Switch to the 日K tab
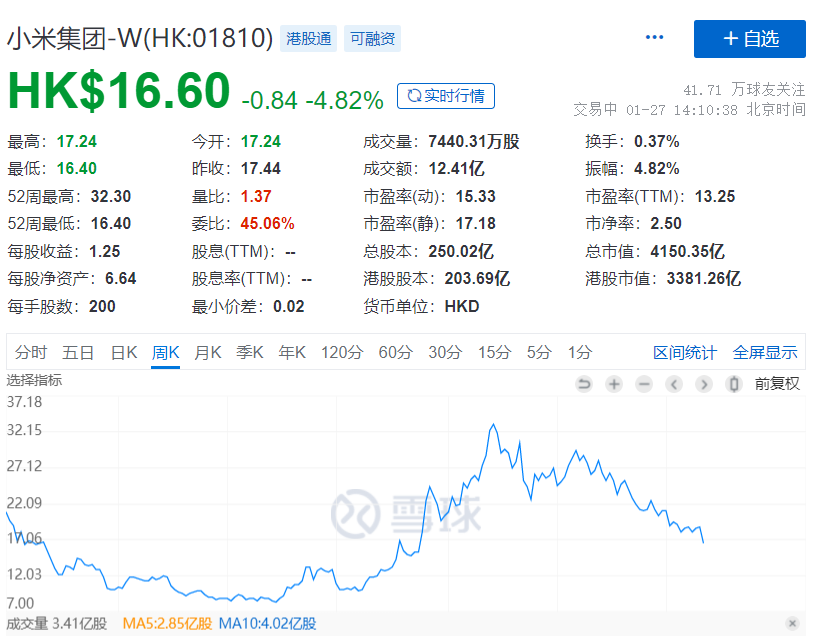This screenshot has width=817, height=636. (x=124, y=353)
